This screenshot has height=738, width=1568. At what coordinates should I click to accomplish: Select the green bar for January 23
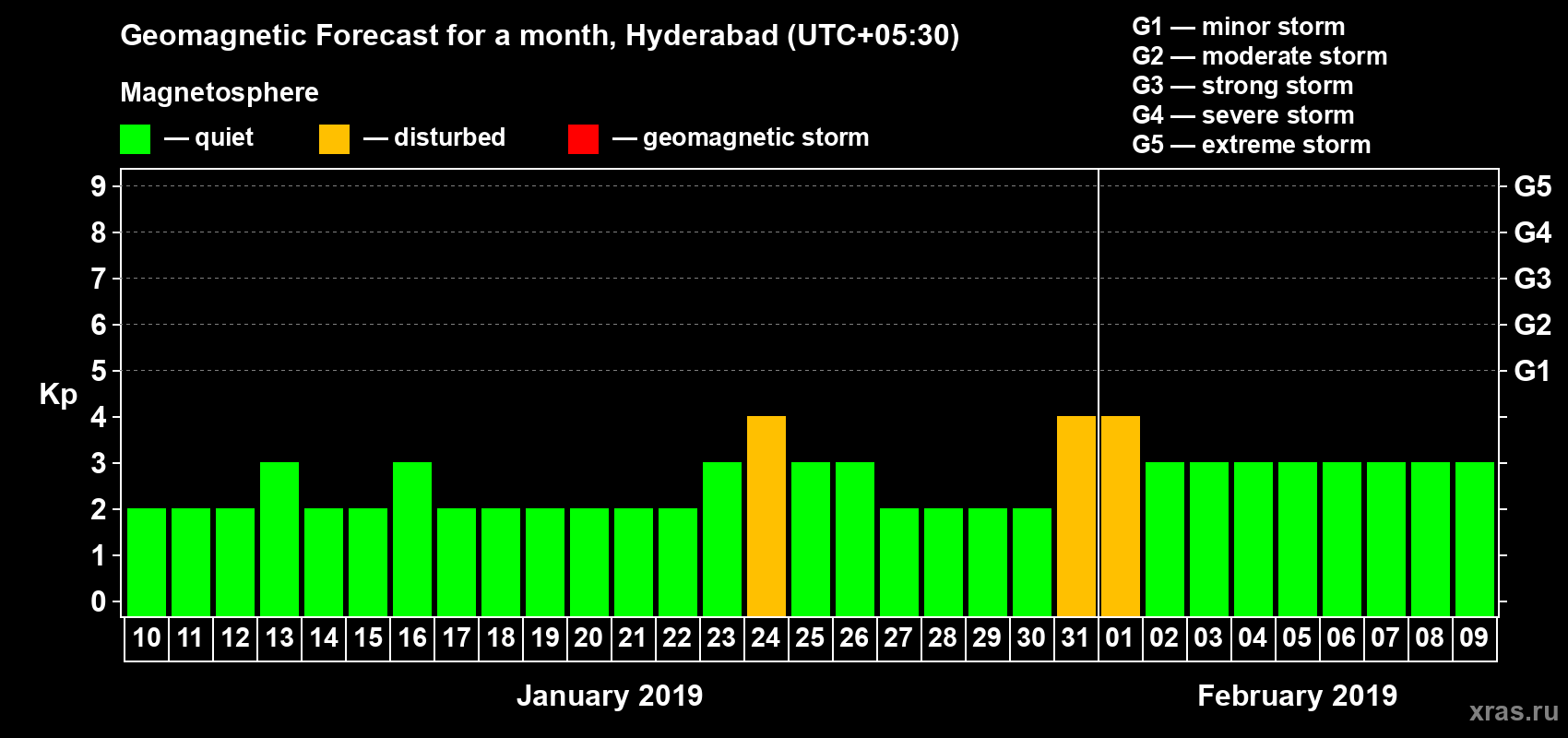coord(722,540)
